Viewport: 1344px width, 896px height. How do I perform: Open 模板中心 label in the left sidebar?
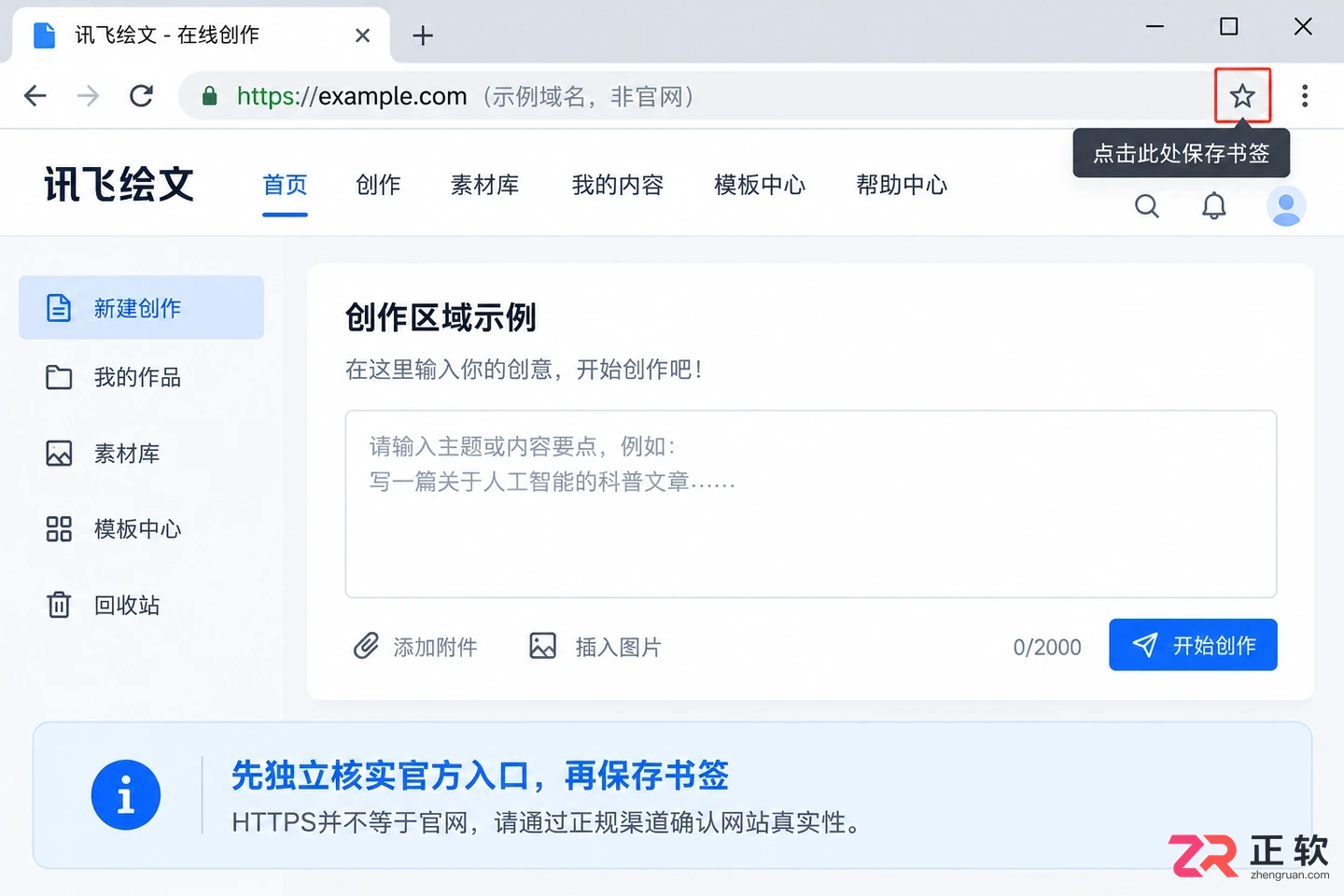coord(137,529)
